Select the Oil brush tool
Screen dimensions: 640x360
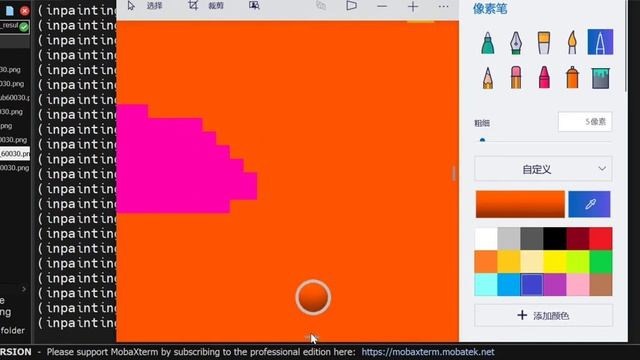point(544,42)
